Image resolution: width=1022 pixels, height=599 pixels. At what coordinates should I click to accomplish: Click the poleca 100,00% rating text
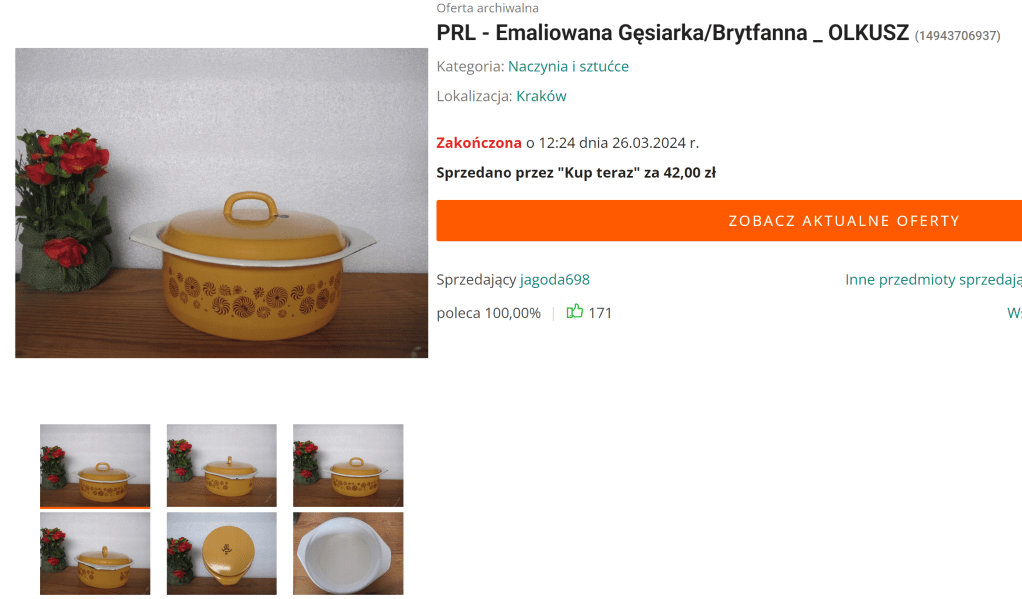point(489,313)
